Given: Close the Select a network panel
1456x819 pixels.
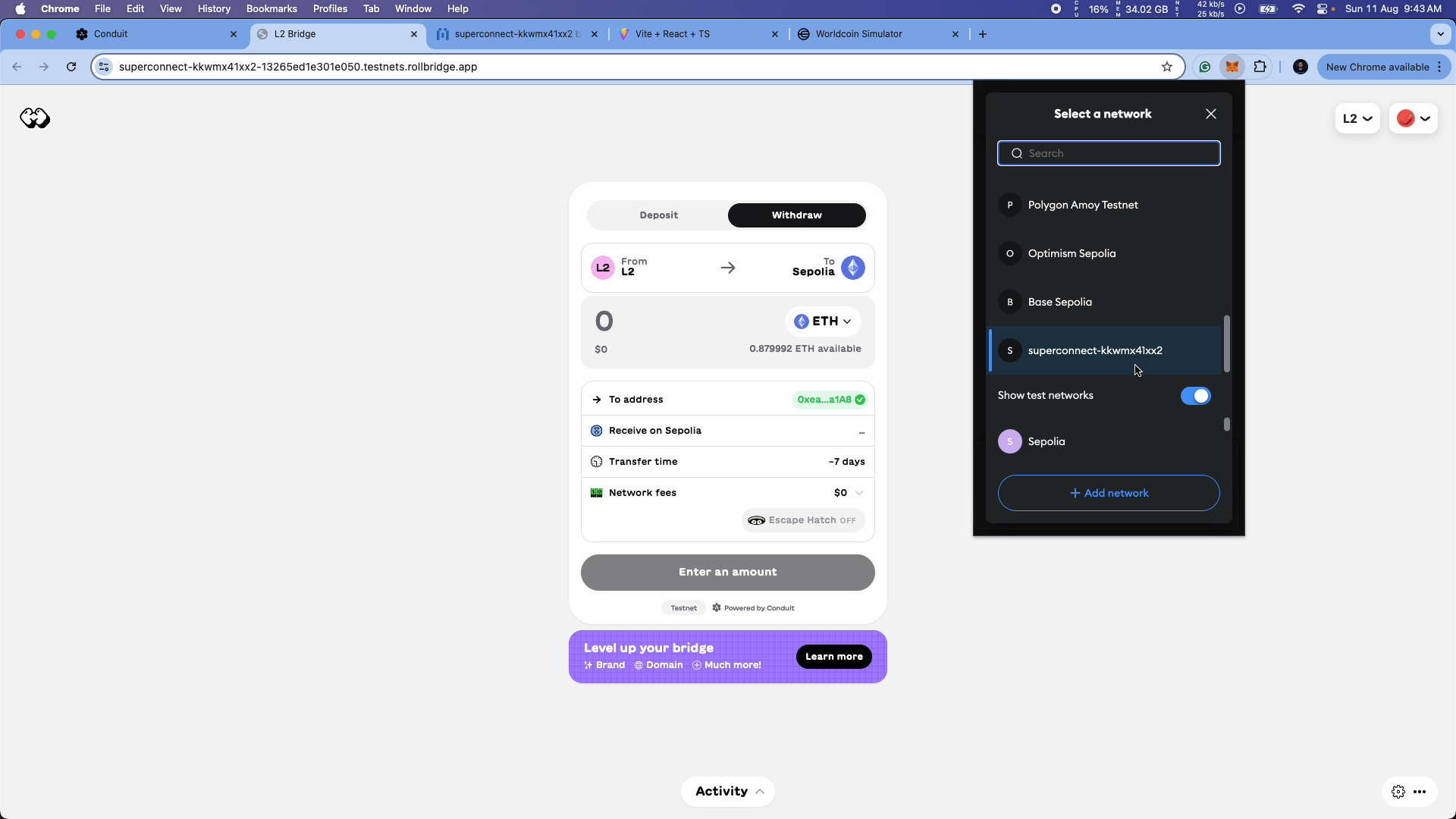Looking at the screenshot, I should [1211, 114].
